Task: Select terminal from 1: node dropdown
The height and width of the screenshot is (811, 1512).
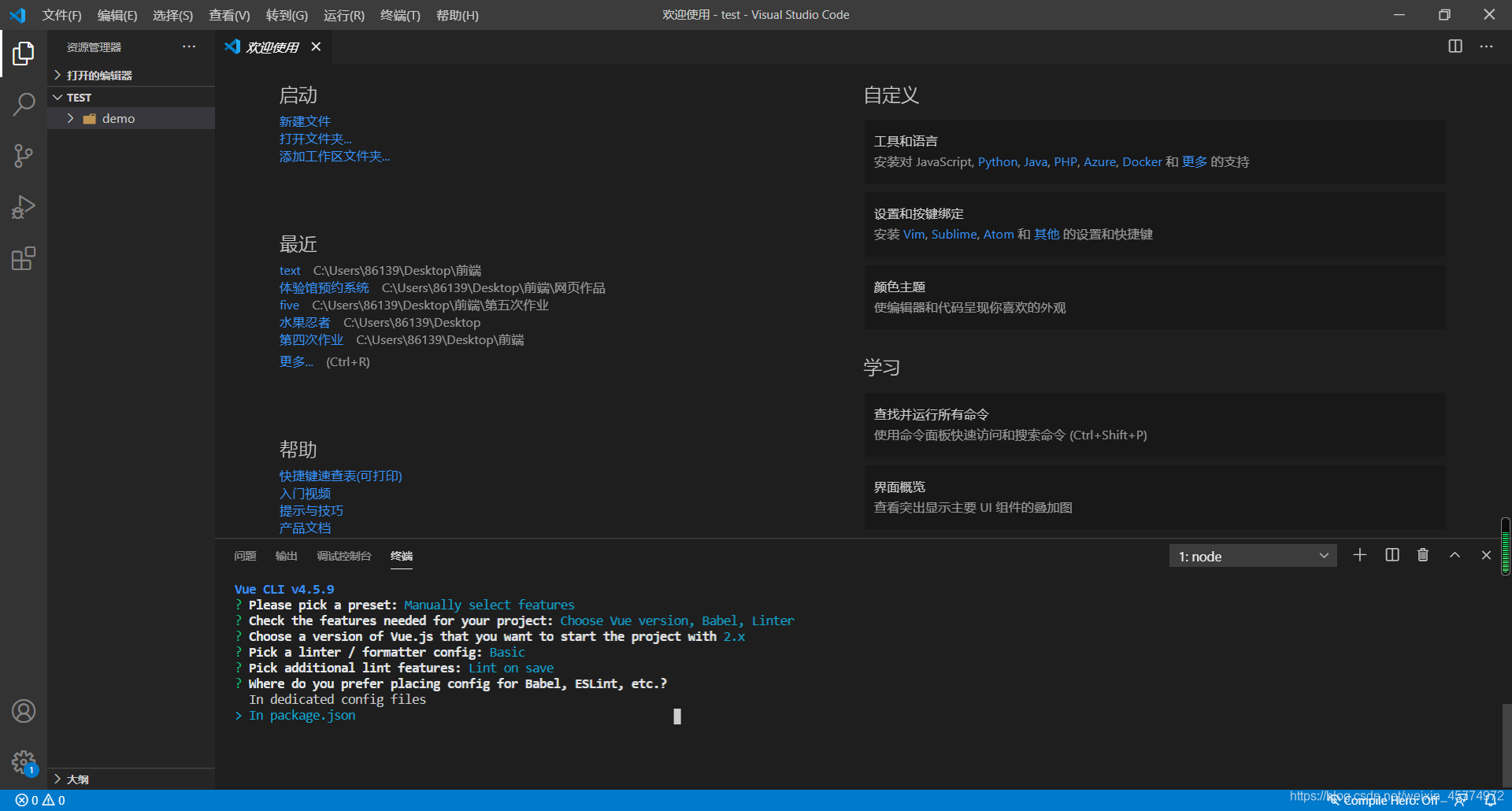Action: click(1253, 556)
